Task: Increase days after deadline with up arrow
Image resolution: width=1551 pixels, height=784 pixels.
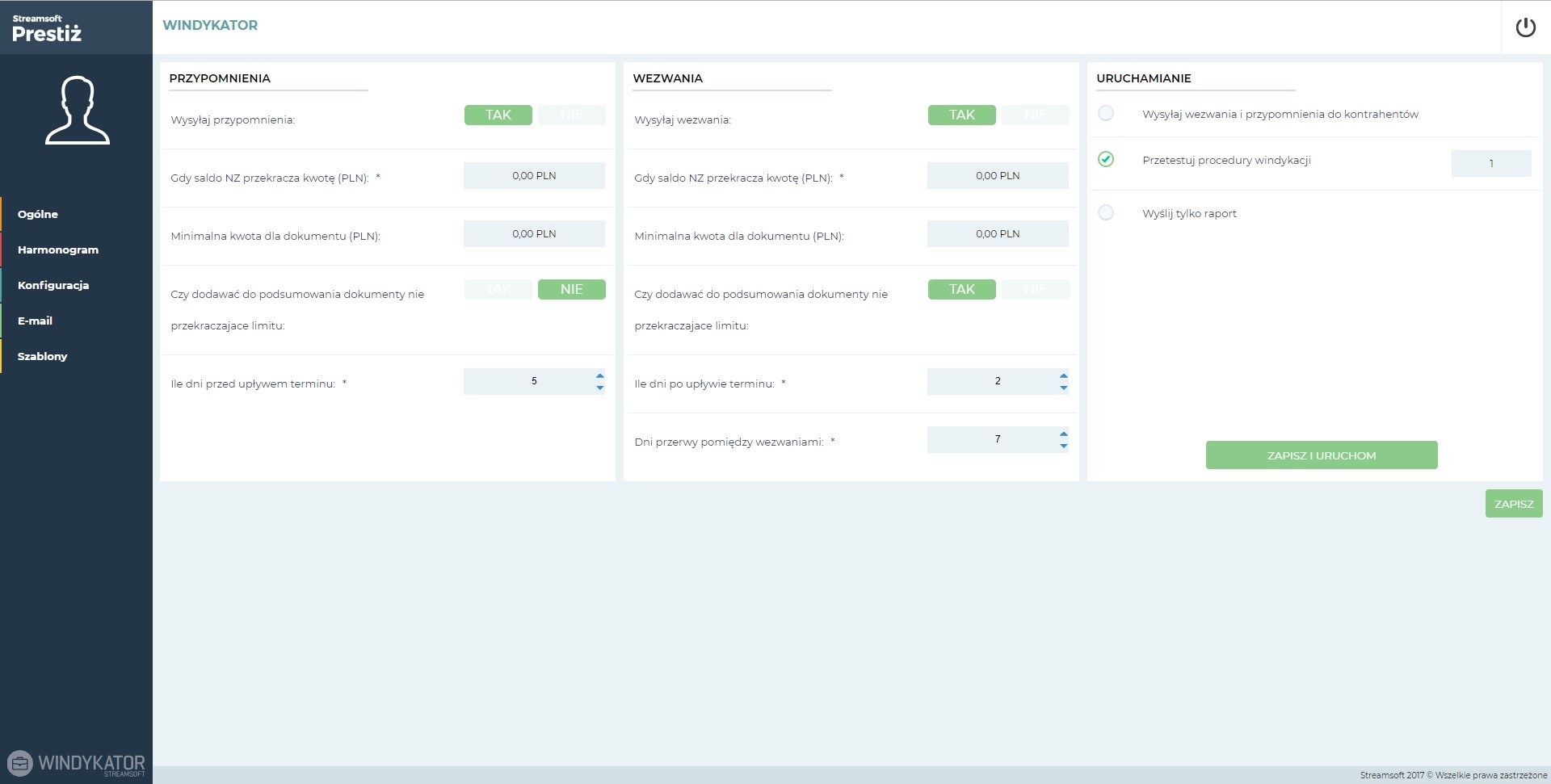Action: pyautogui.click(x=1063, y=375)
